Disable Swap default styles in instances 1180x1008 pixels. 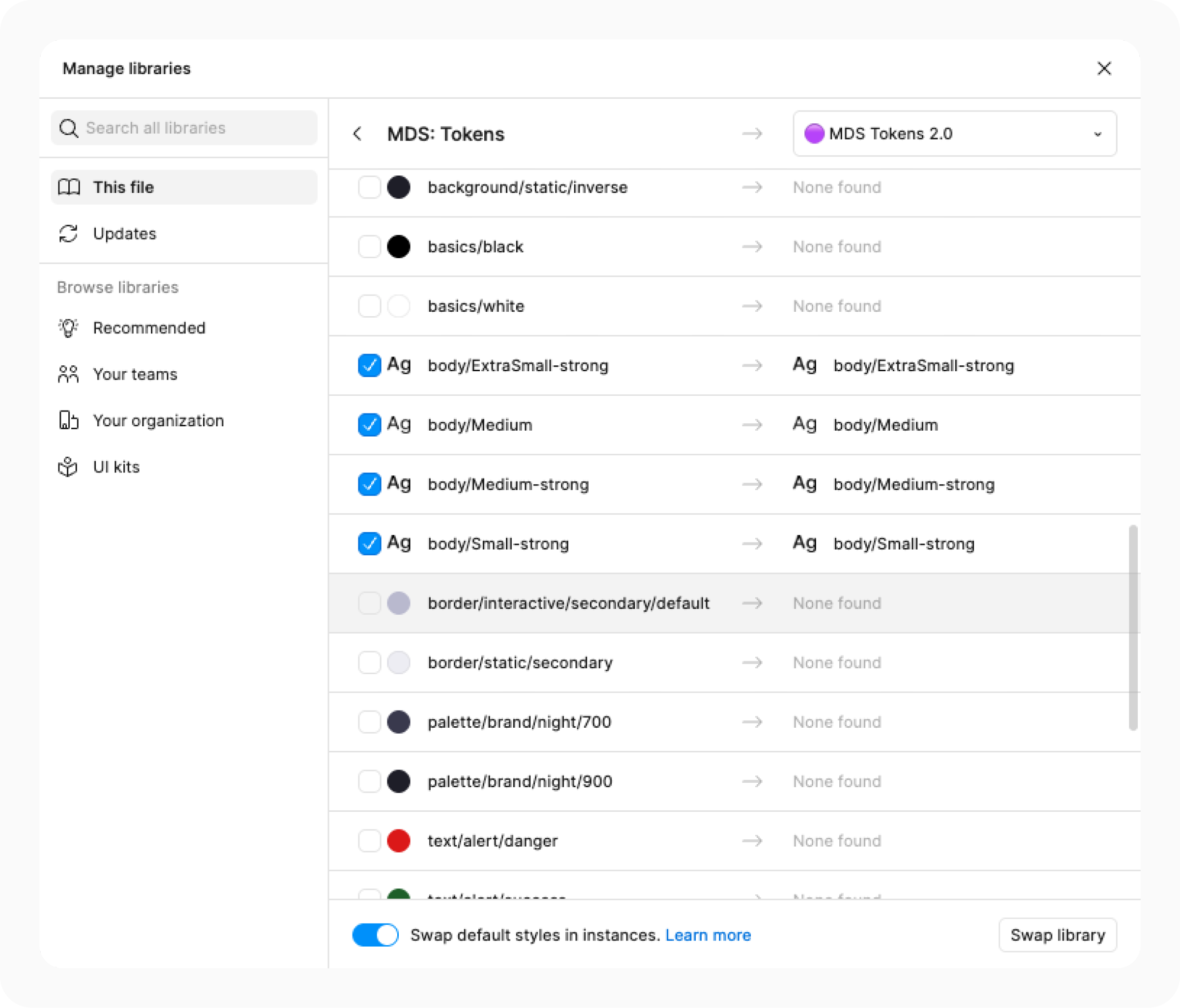375,935
